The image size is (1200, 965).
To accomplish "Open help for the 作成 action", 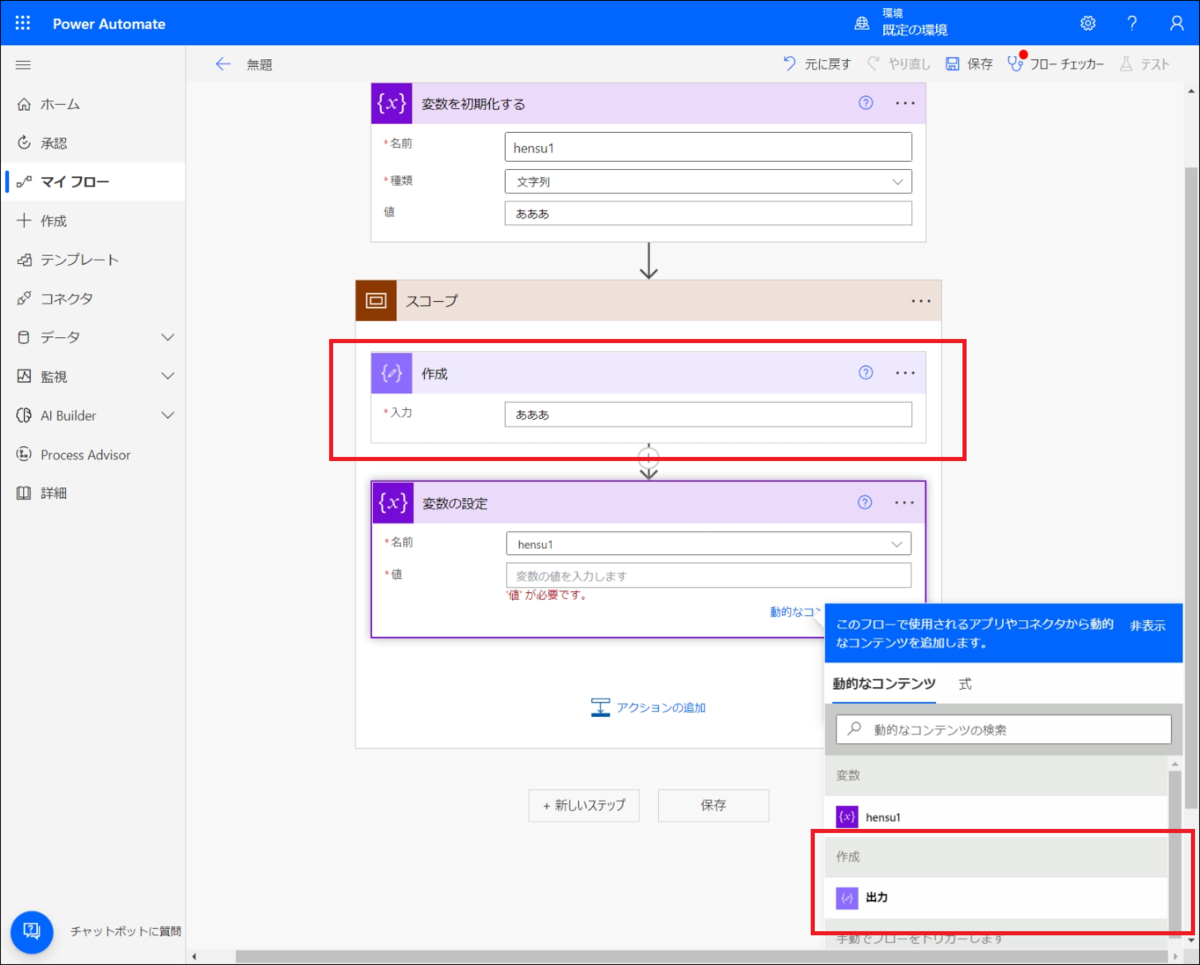I will pyautogui.click(x=866, y=373).
